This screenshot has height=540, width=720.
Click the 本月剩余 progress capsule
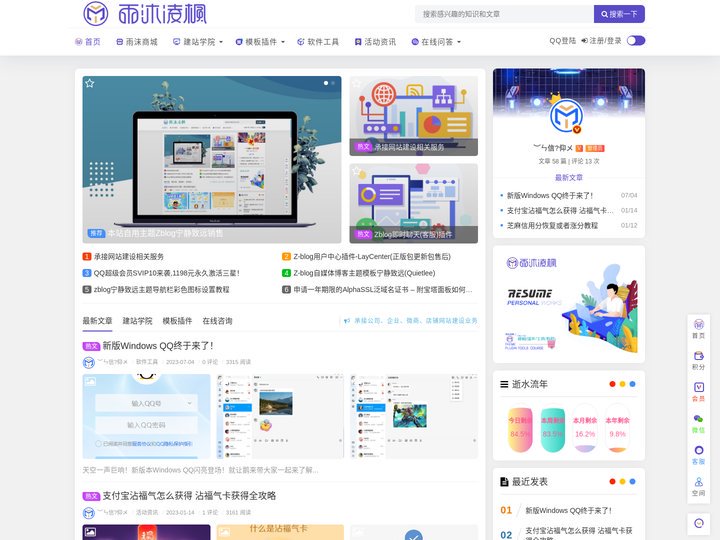585,428
